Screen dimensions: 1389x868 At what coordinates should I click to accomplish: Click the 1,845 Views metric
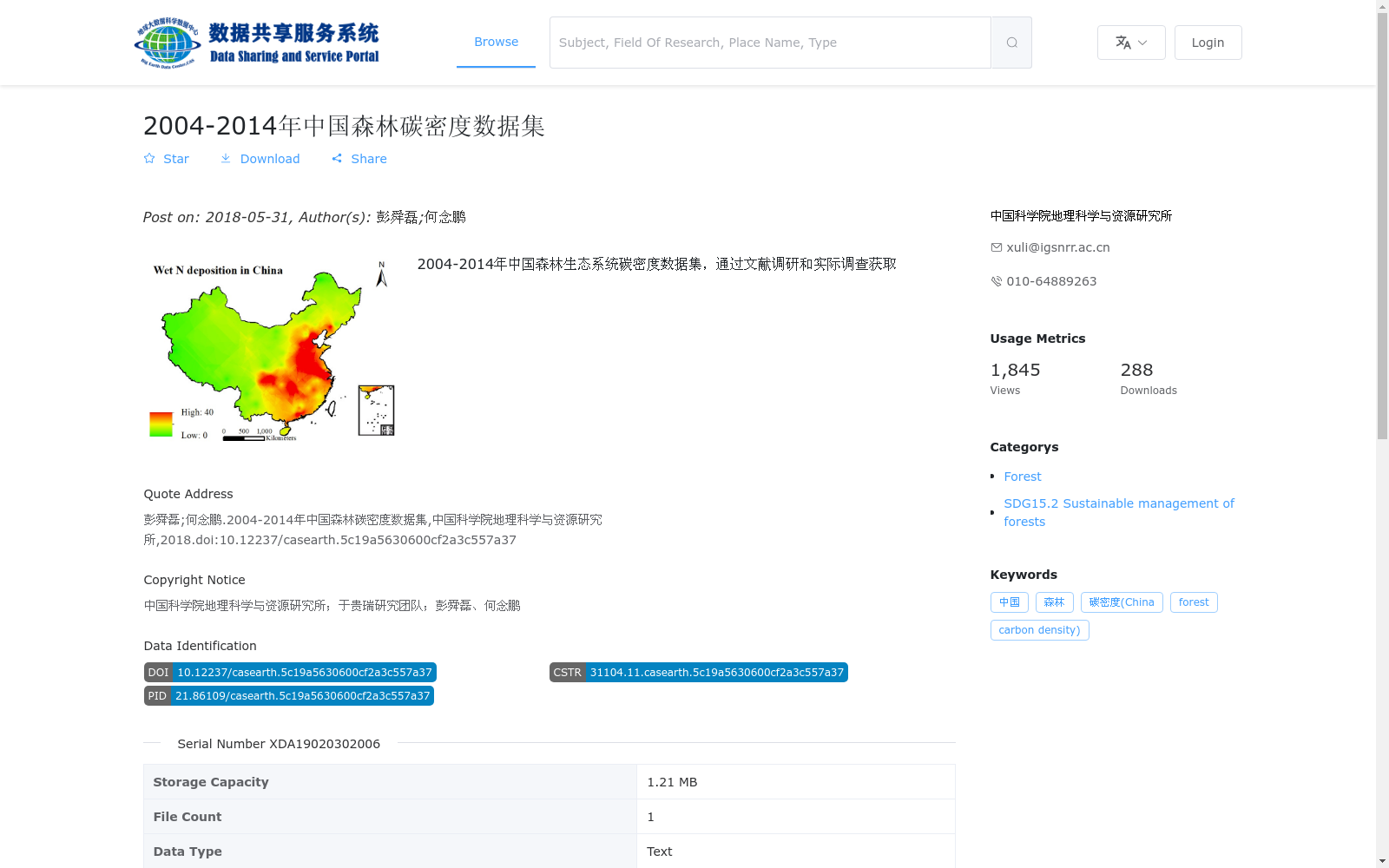(1016, 378)
